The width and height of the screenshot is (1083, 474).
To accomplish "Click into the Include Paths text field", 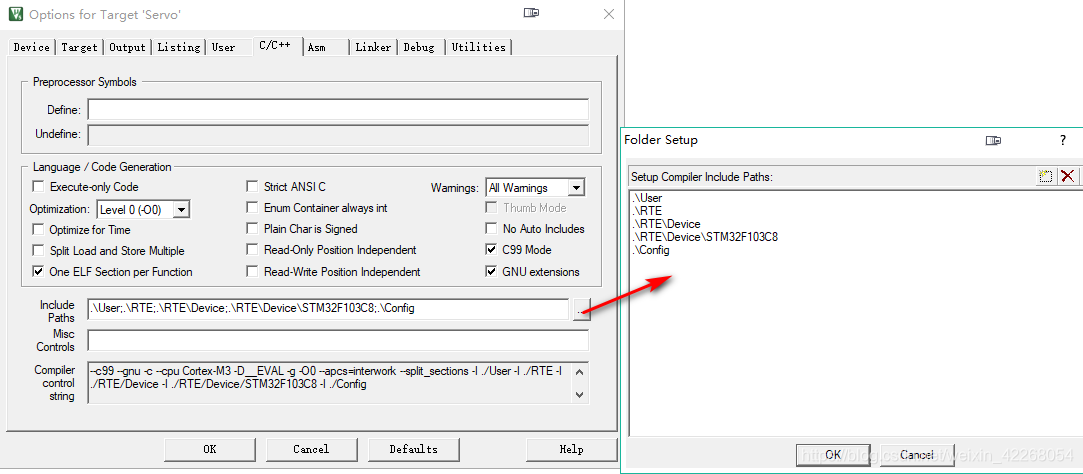I will pos(328,309).
